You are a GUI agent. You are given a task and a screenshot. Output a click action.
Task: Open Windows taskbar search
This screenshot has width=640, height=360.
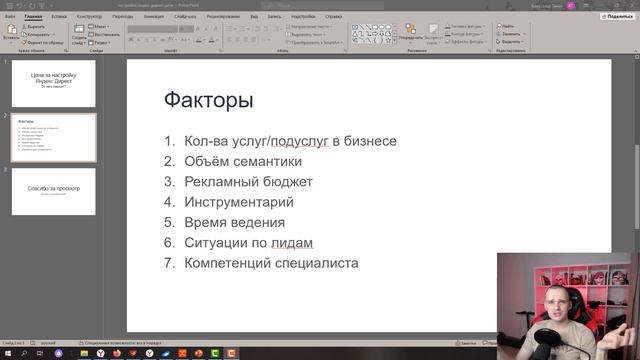tap(24, 353)
